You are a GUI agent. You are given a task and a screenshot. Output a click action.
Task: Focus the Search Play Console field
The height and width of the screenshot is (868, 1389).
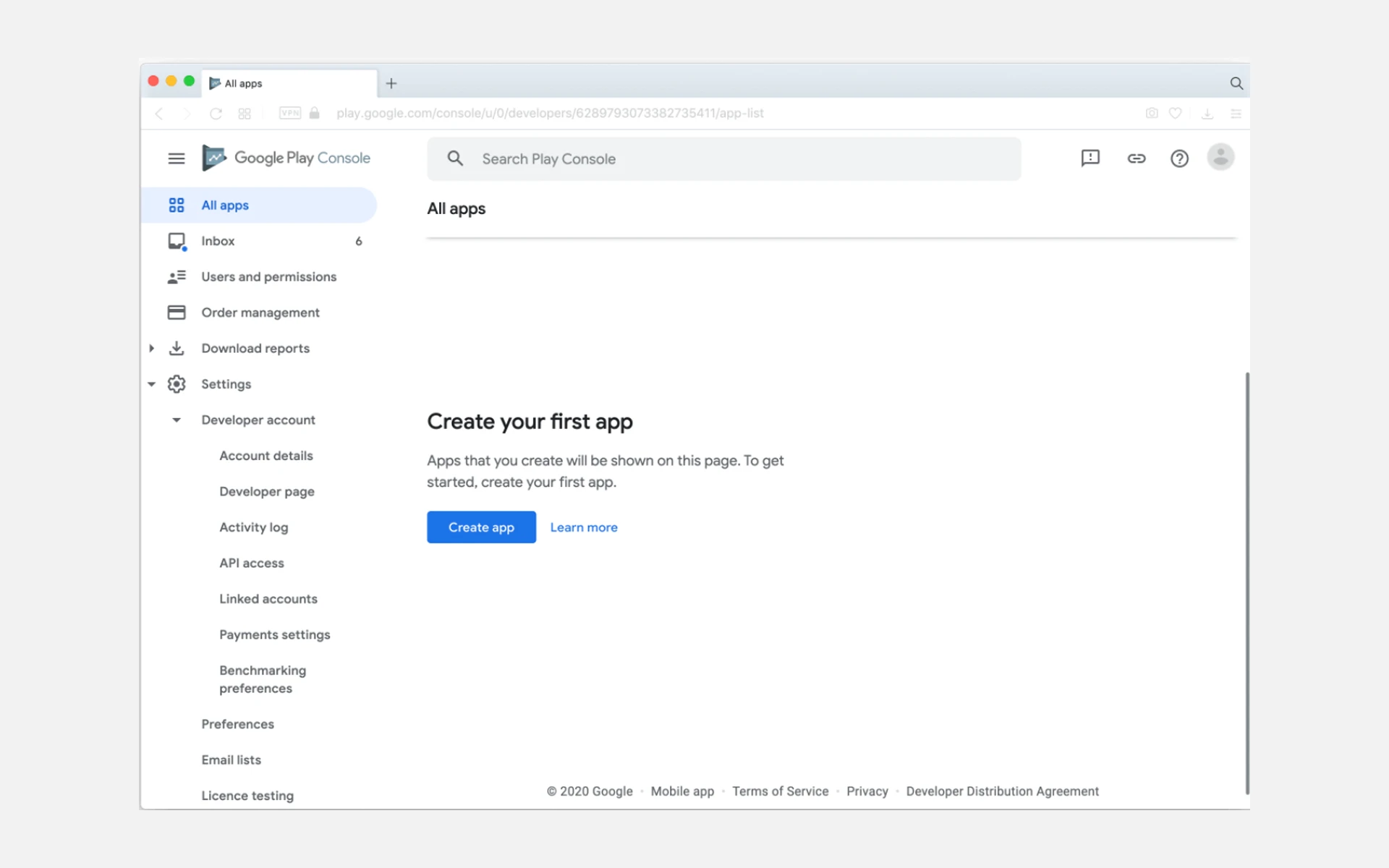tap(723, 159)
